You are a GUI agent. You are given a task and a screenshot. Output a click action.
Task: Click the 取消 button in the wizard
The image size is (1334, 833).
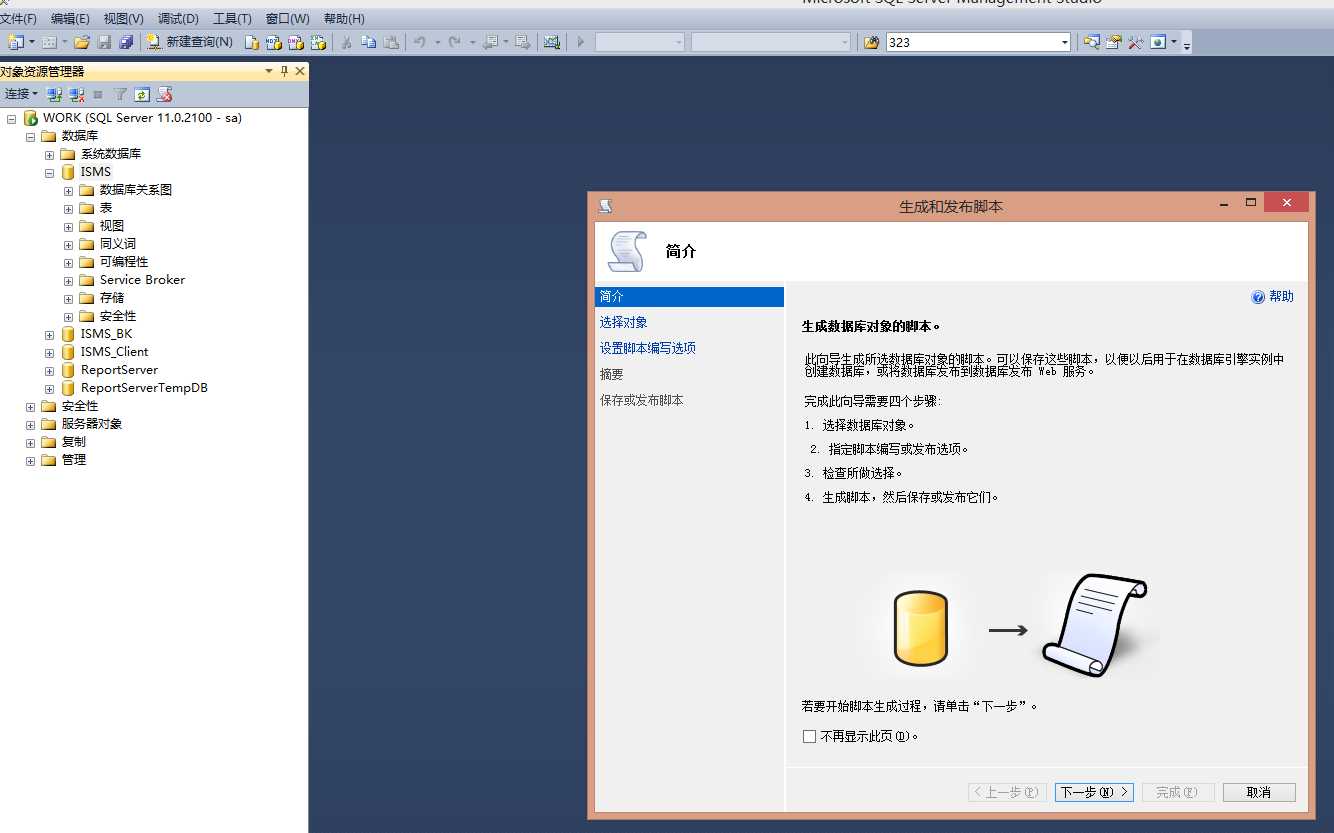click(x=1259, y=792)
